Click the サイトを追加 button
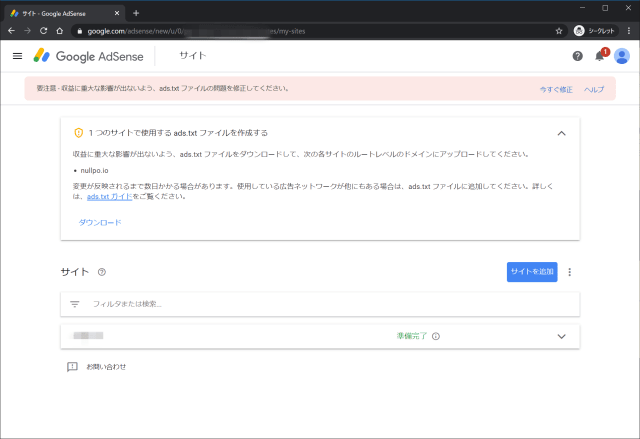 tap(532, 272)
